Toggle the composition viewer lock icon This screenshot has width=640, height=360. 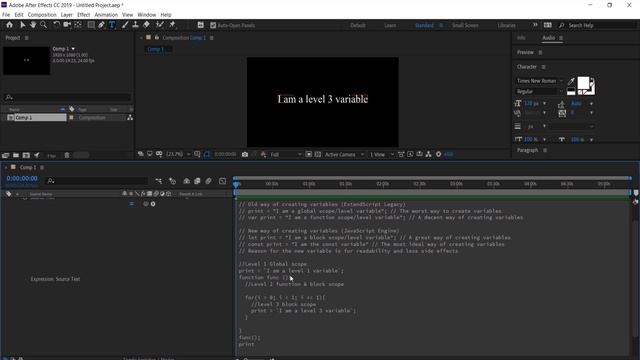(157, 38)
